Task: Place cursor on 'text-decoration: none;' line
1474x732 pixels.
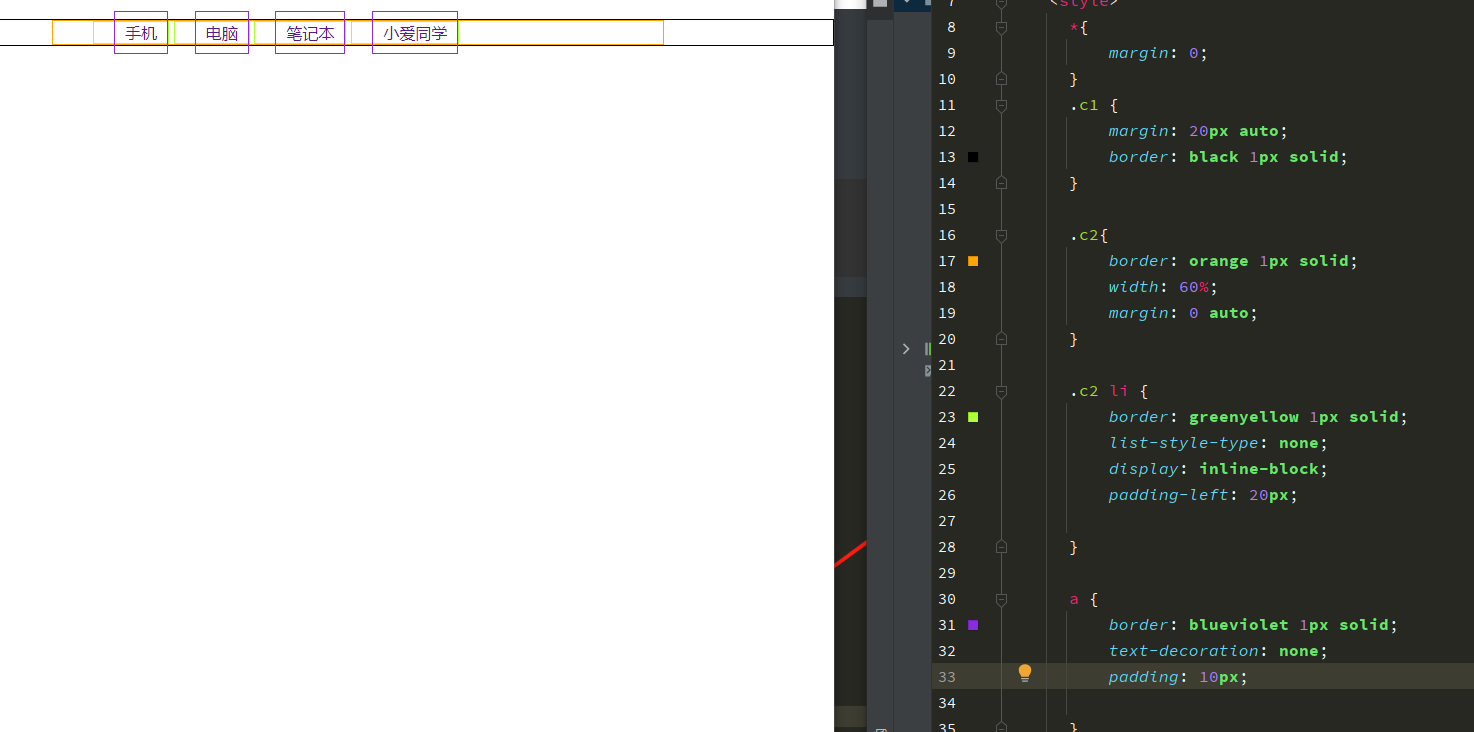Action: click(1218, 651)
